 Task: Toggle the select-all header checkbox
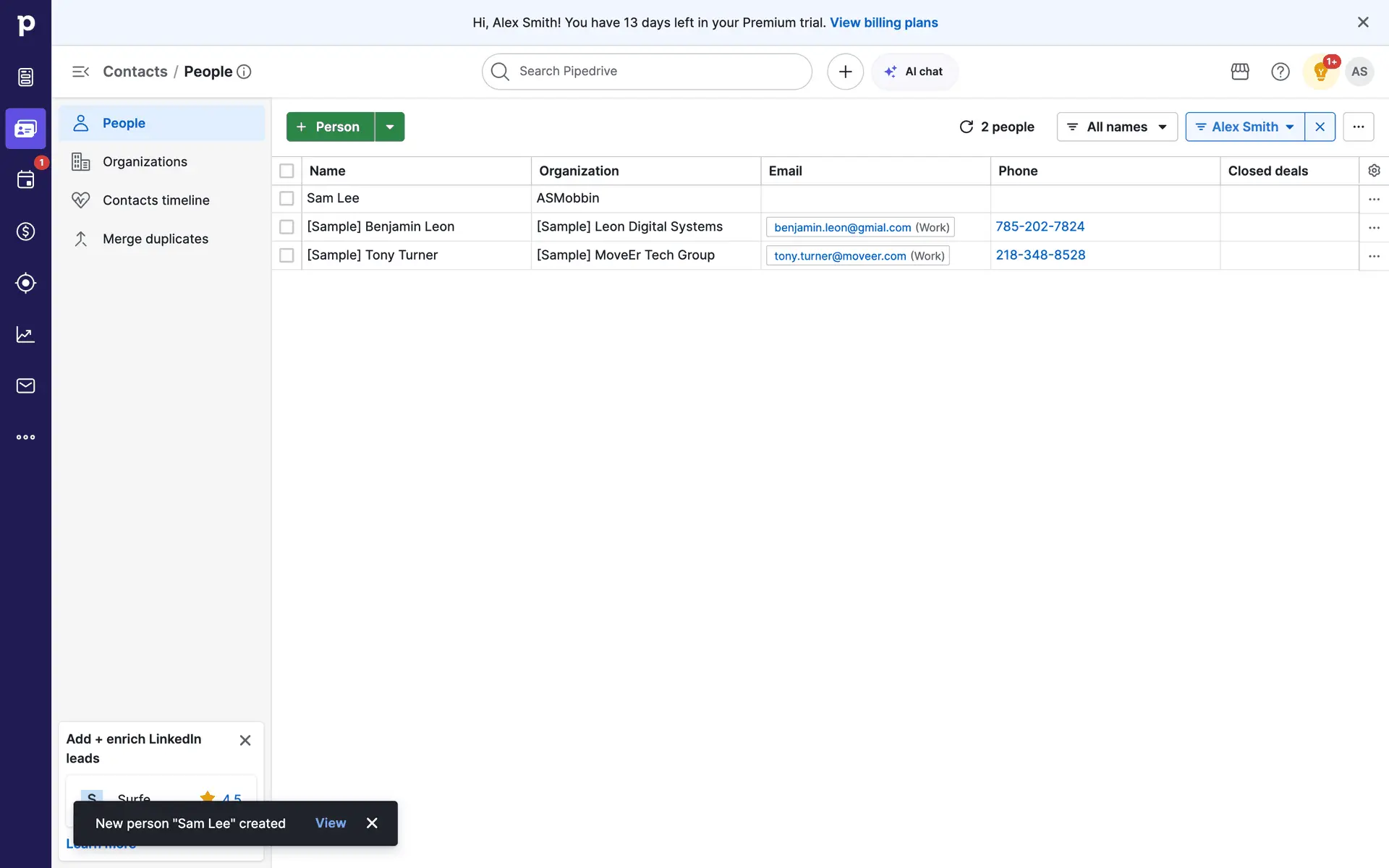coord(286,171)
